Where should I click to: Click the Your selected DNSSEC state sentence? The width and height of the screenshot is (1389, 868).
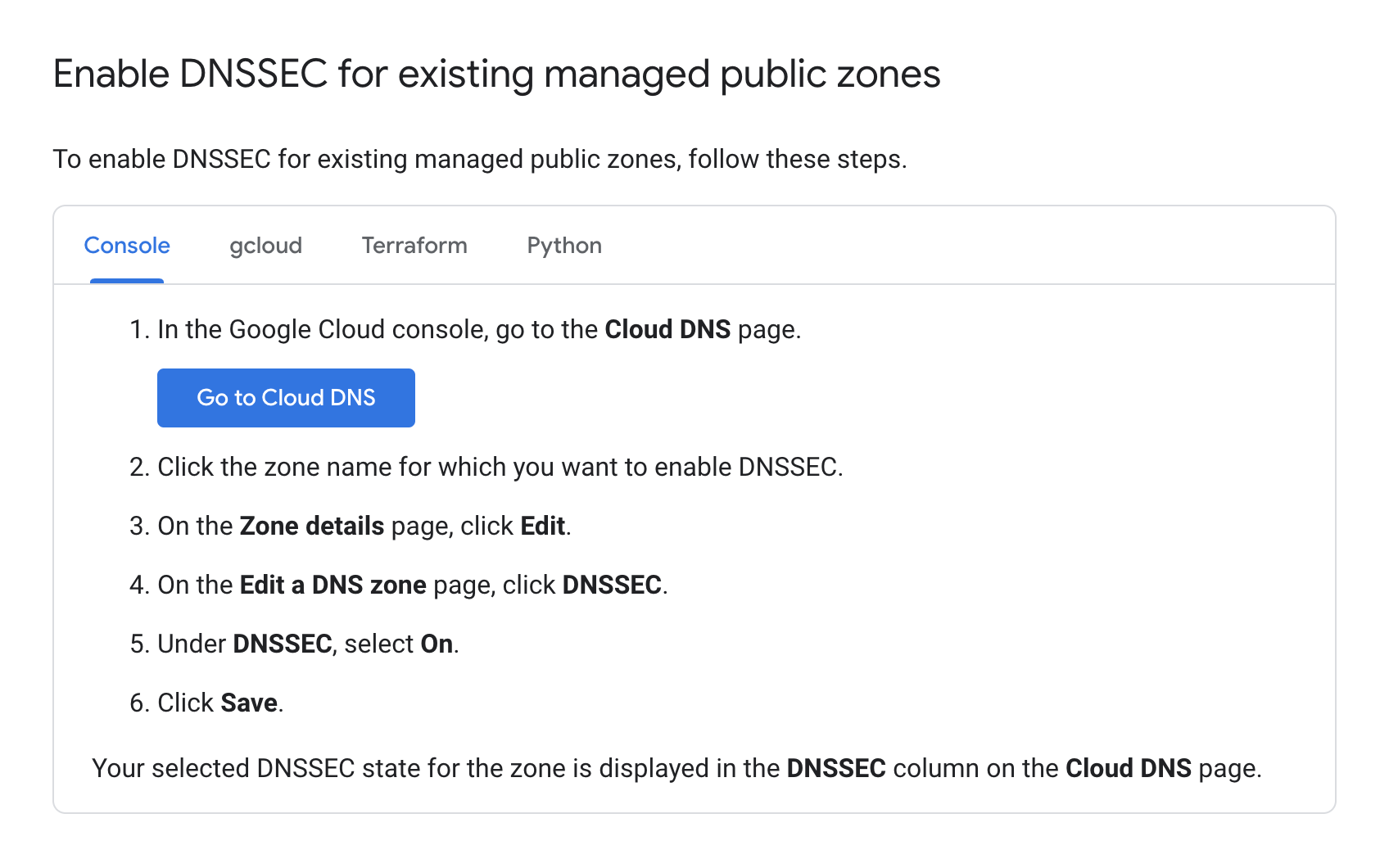[434, 768]
